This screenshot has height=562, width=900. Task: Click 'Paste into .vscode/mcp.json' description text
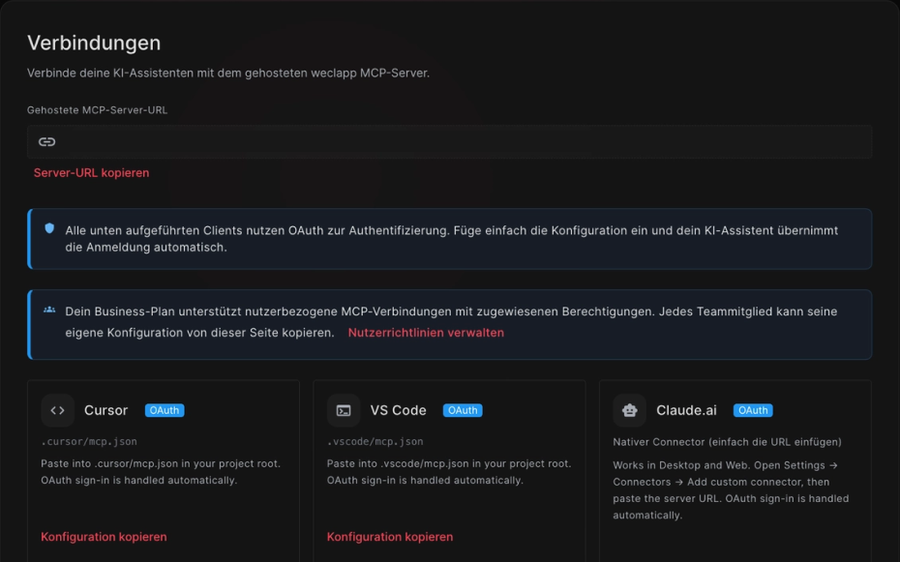tap(449, 472)
